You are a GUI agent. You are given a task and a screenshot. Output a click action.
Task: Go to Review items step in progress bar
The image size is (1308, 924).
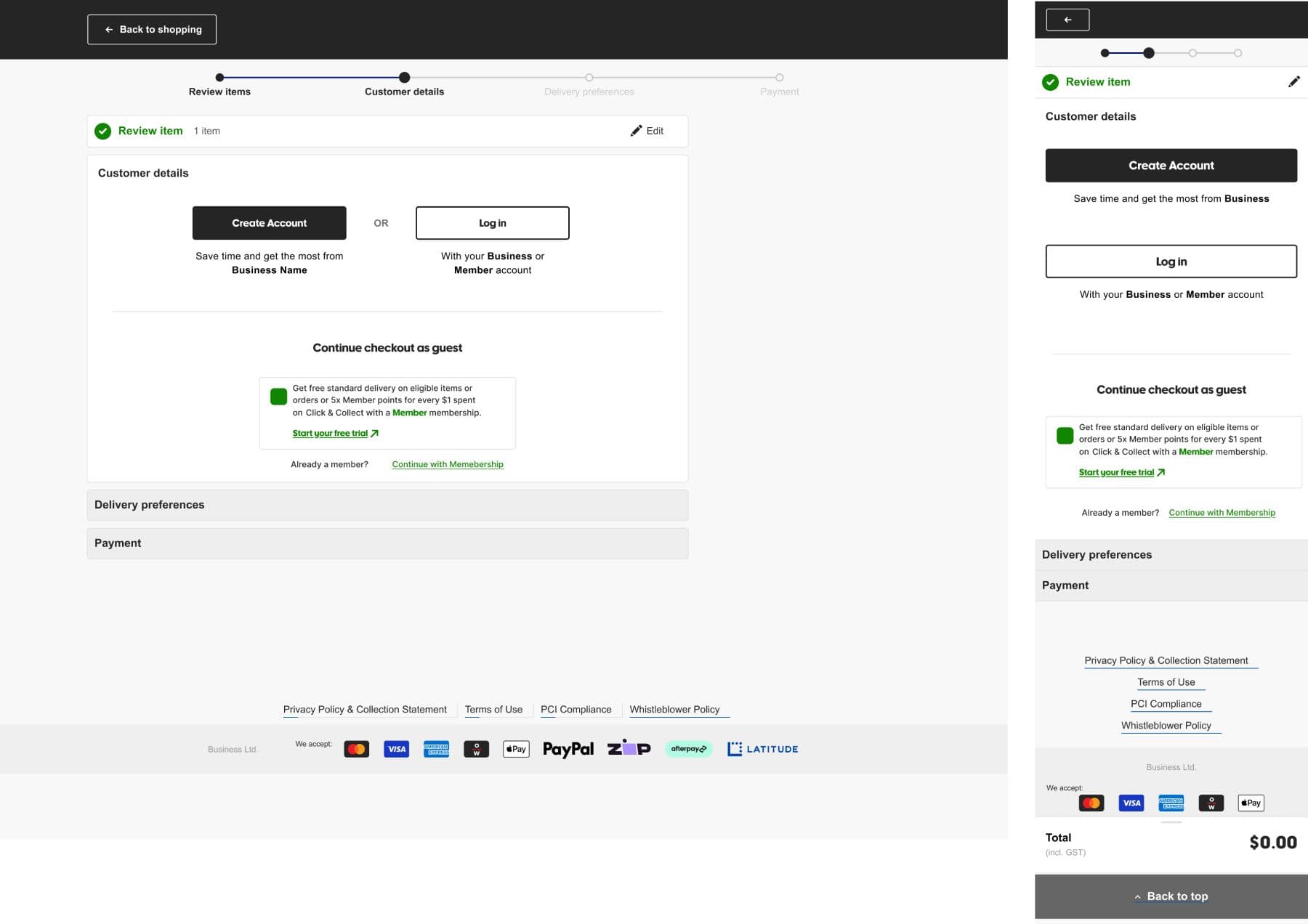point(219,78)
